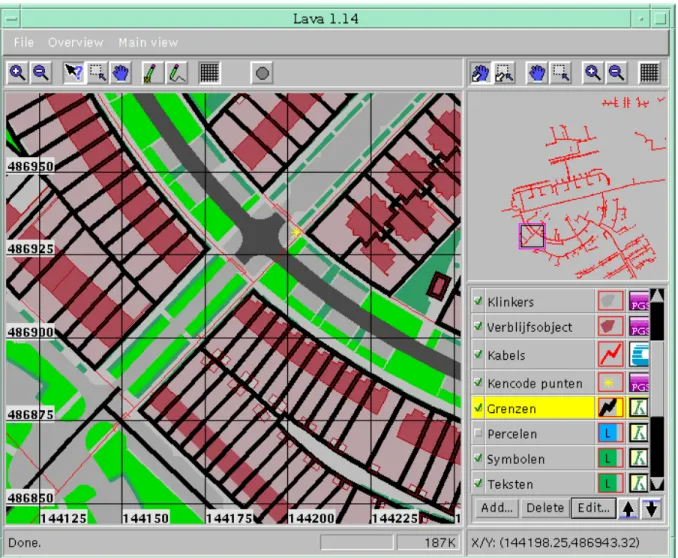
Task: Move selected layer down with arrow button
Action: [x=651, y=509]
